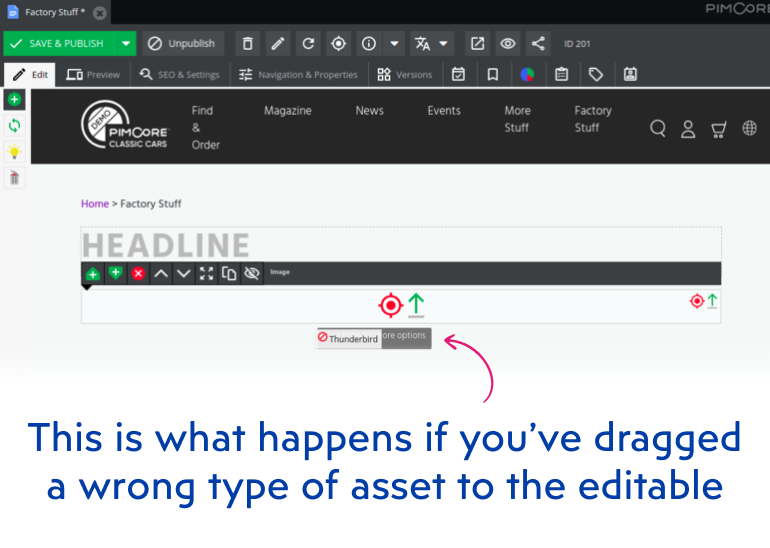This screenshot has width=770, height=548.
Task: Click the reload icon in toolbar
Action: coord(308,44)
